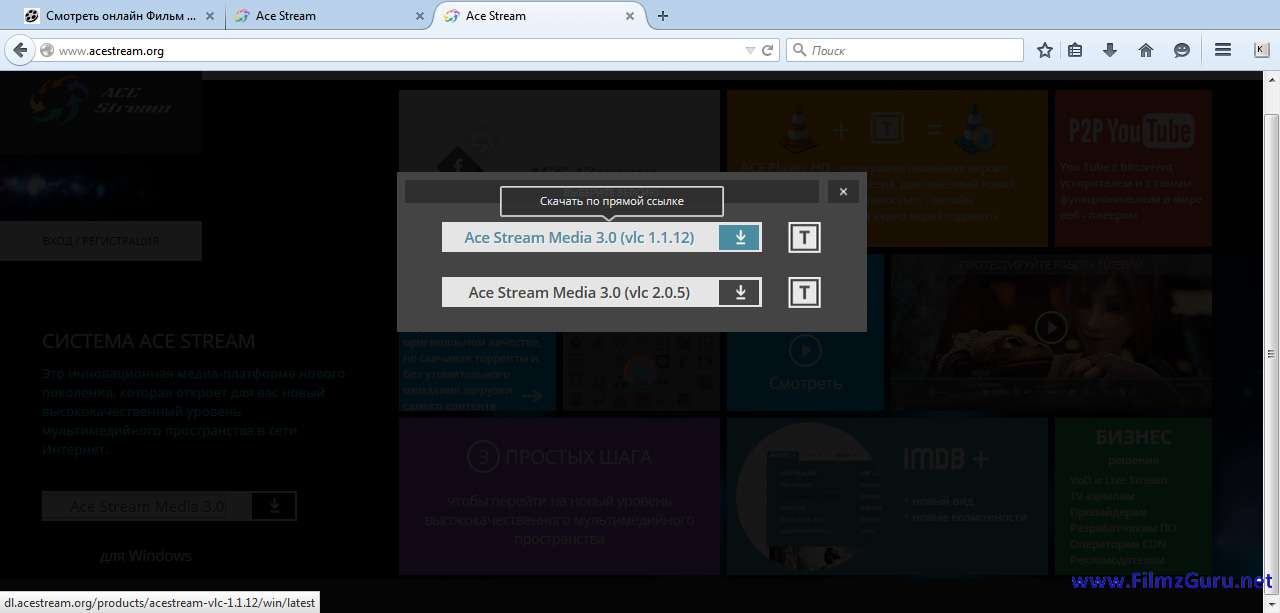The height and width of the screenshot is (613, 1280).
Task: Bookmark this page with the star icon
Action: coord(1045,50)
